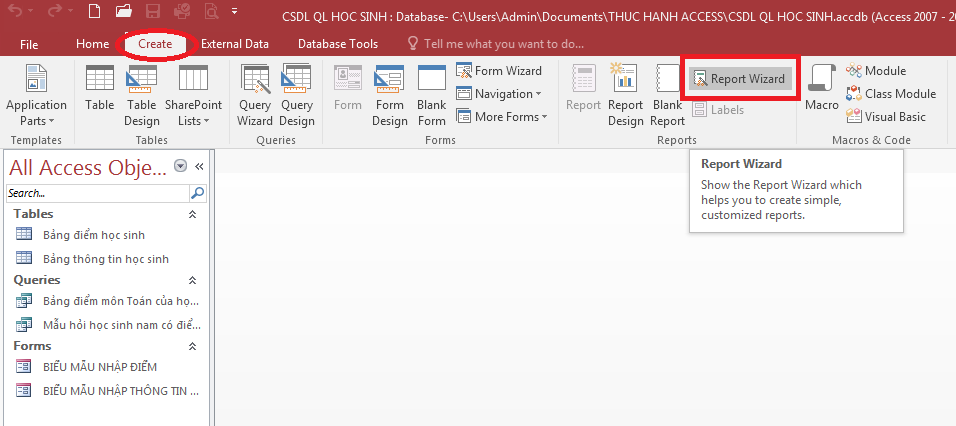Insert a new Module

tap(876, 71)
